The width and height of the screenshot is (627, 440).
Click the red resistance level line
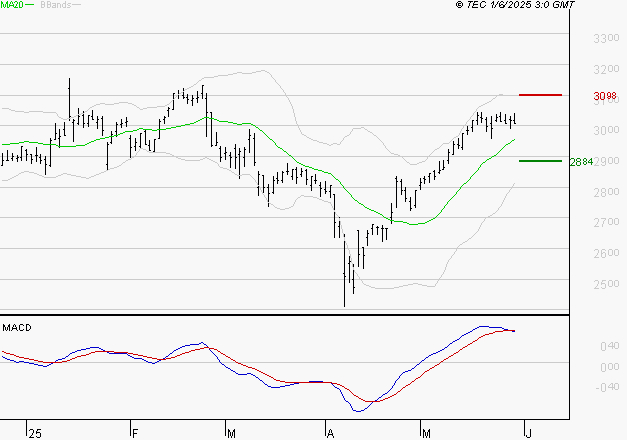(540, 95)
